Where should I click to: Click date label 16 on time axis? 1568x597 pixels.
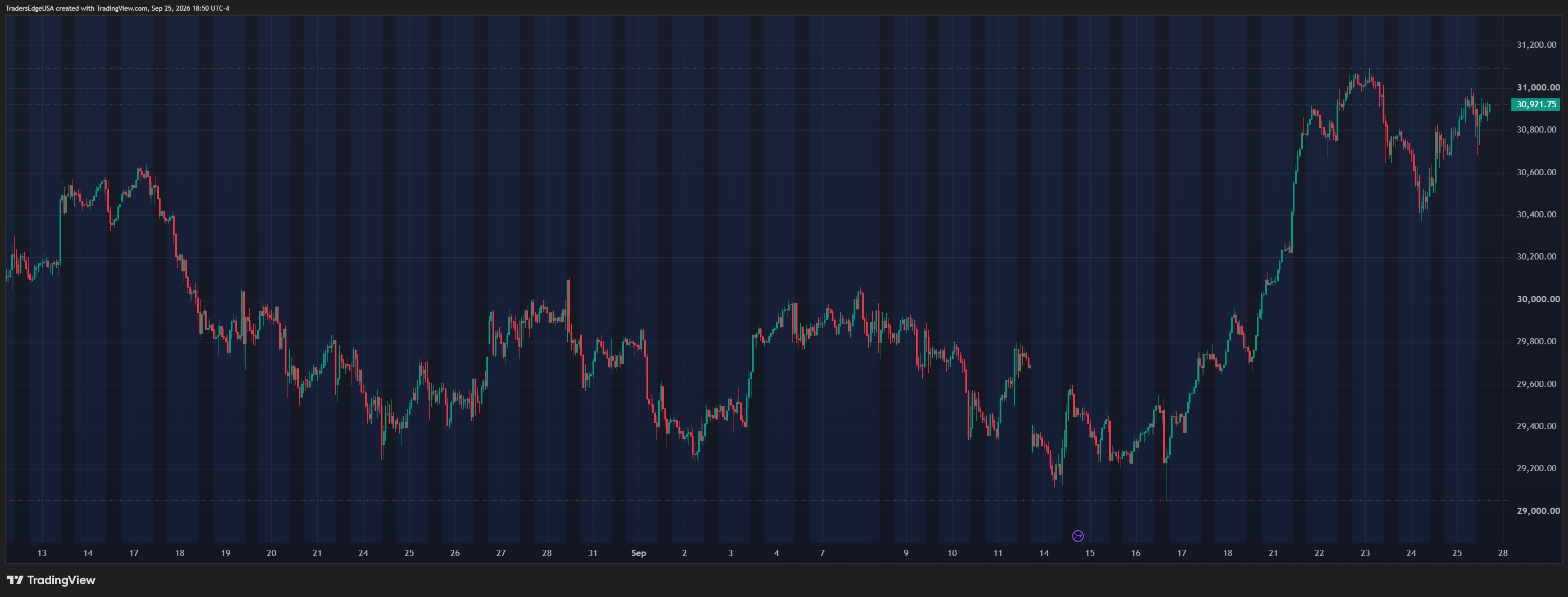pos(1136,553)
